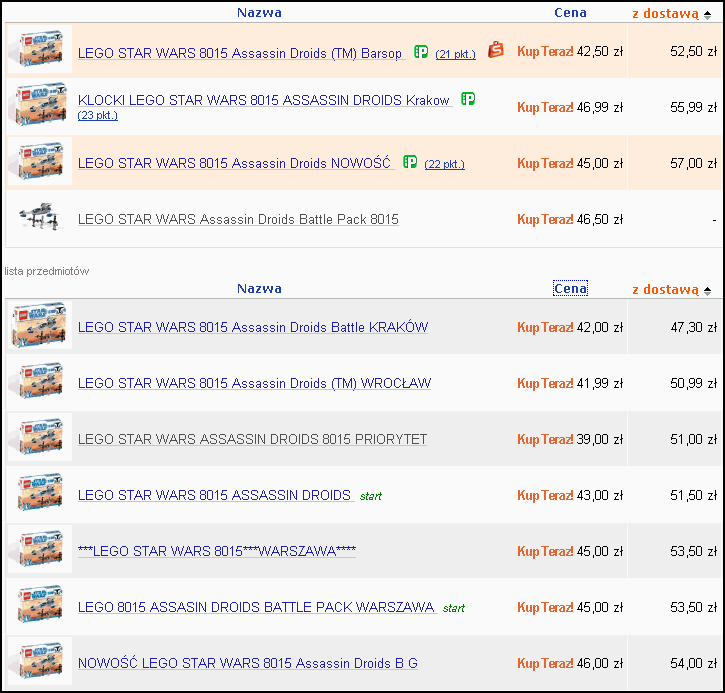Open the KLOCKI LEGO STAR WARS Krakow listing

[x=264, y=100]
